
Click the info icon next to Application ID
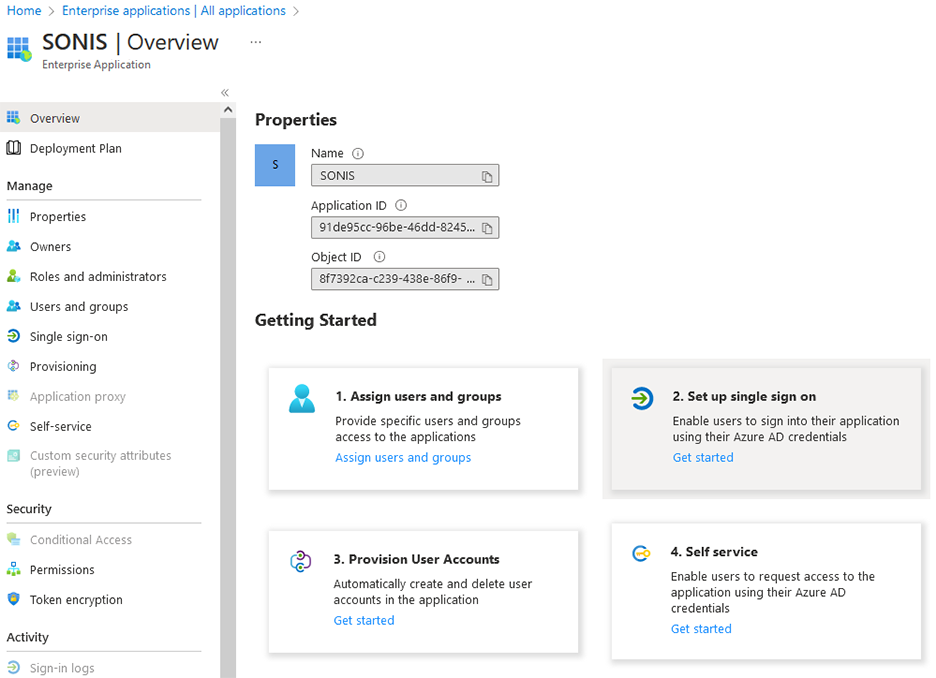coord(401,205)
